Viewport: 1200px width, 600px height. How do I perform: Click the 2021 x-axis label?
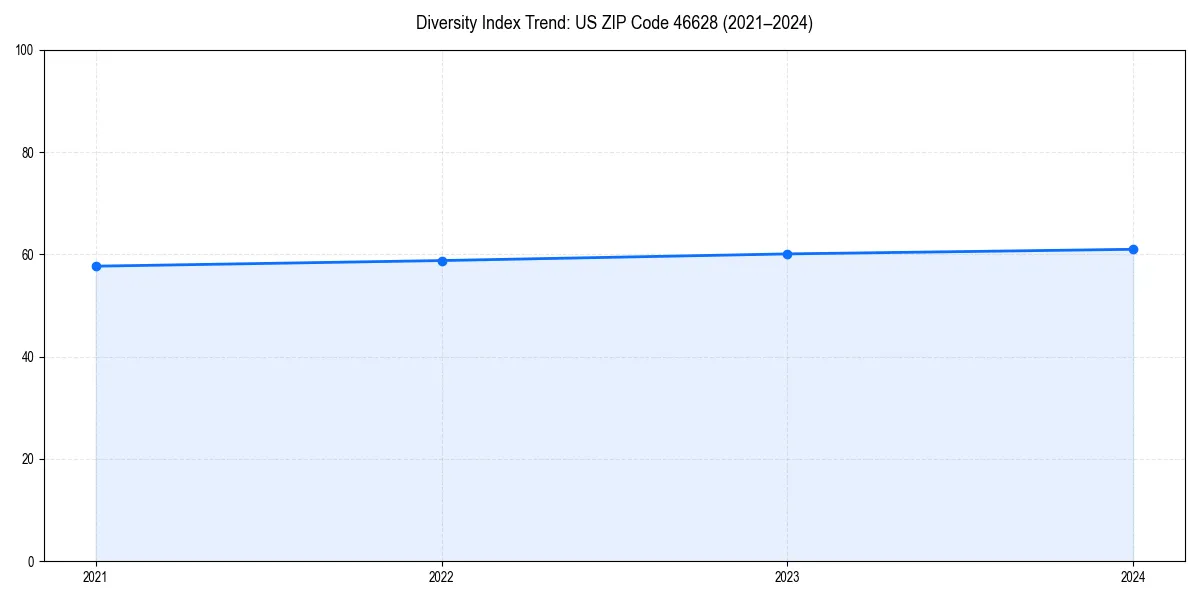(x=95, y=577)
